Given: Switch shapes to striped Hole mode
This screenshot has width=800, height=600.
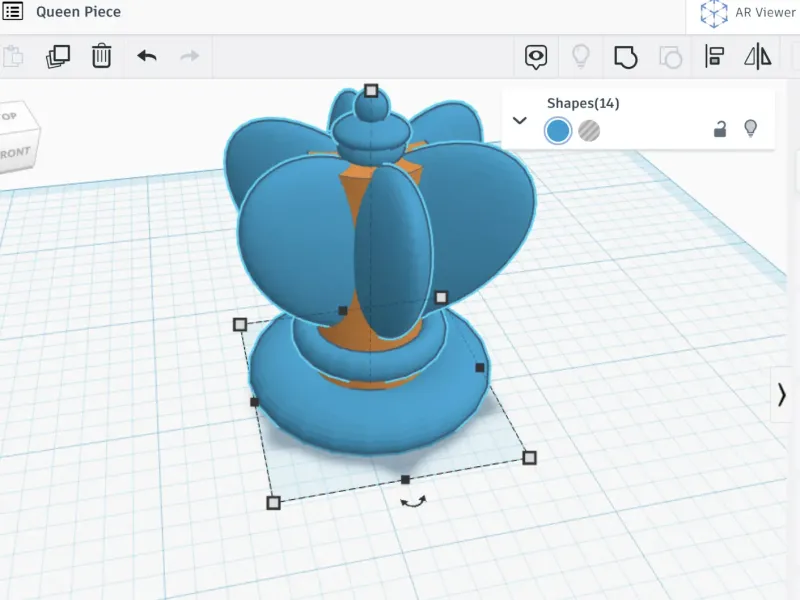Looking at the screenshot, I should point(589,131).
